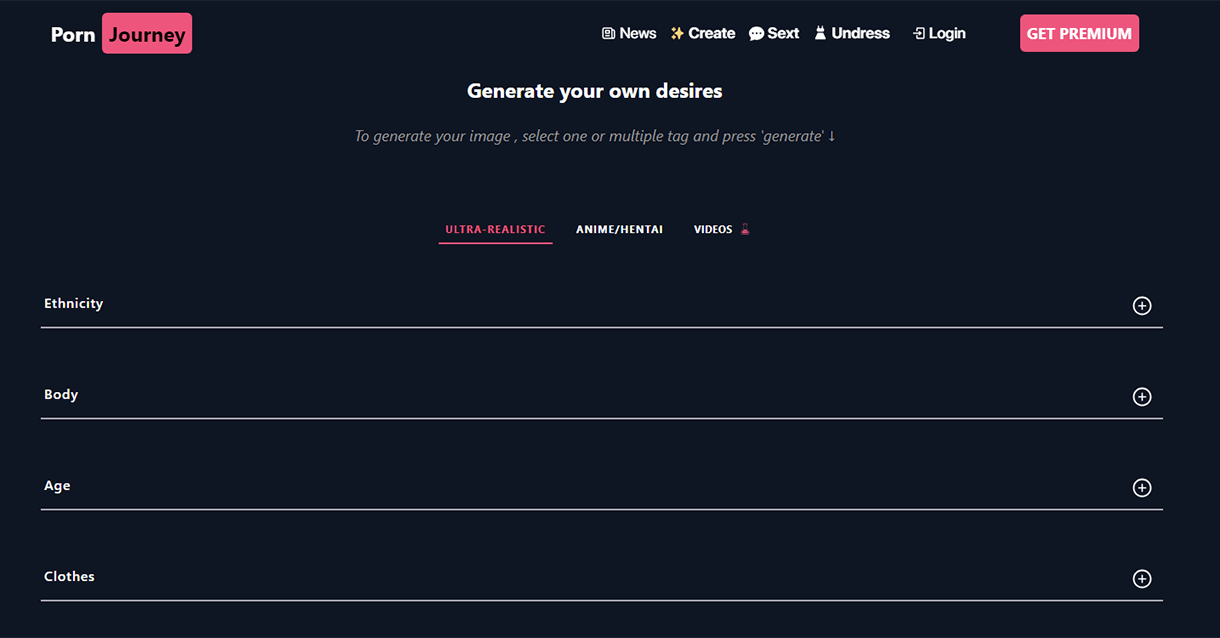Image resolution: width=1220 pixels, height=638 pixels.
Task: Click the speech bubble icon beside Sext
Action: pyautogui.click(x=756, y=34)
